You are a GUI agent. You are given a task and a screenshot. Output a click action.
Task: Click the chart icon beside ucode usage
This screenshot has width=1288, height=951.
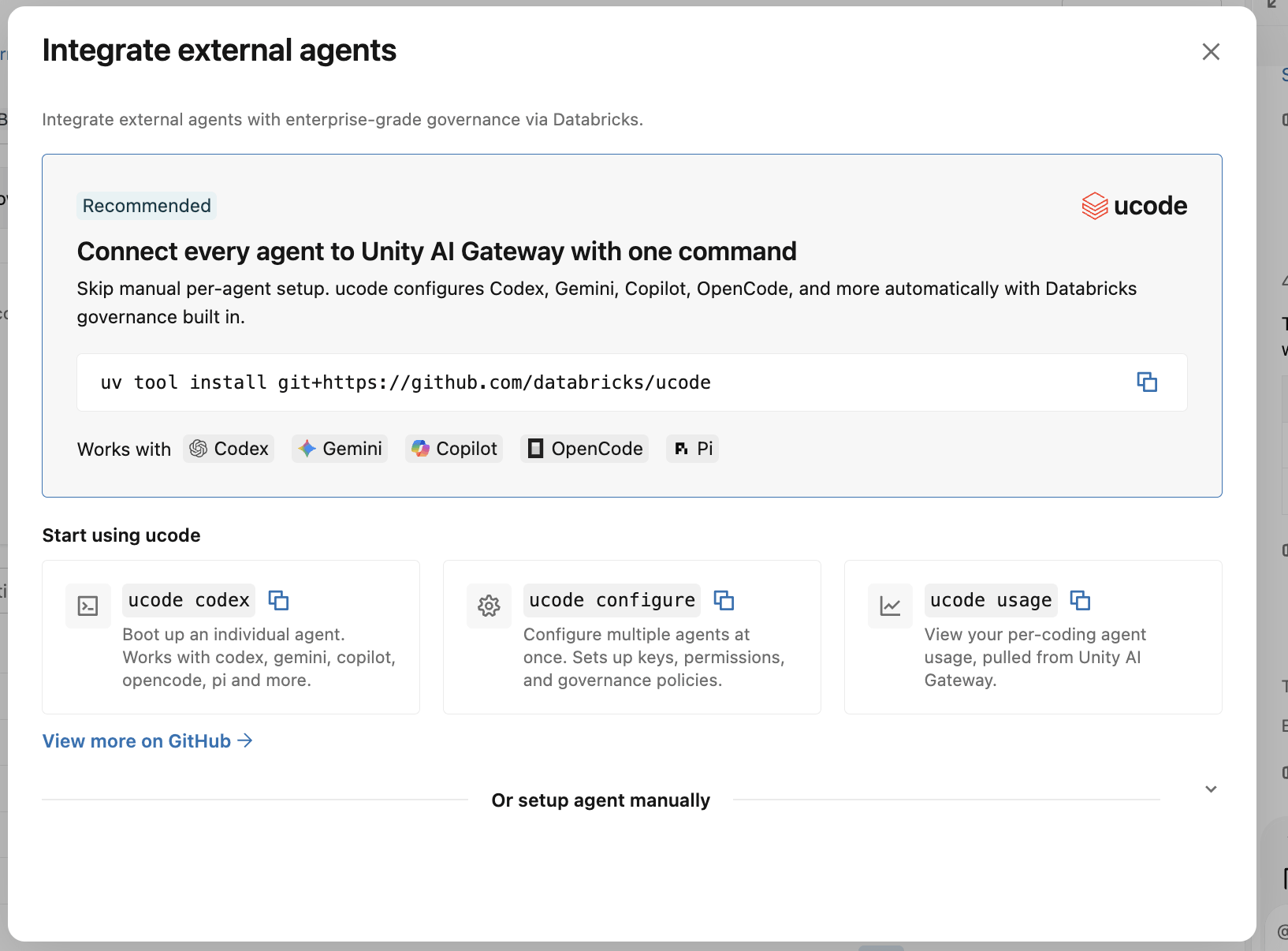coord(890,606)
